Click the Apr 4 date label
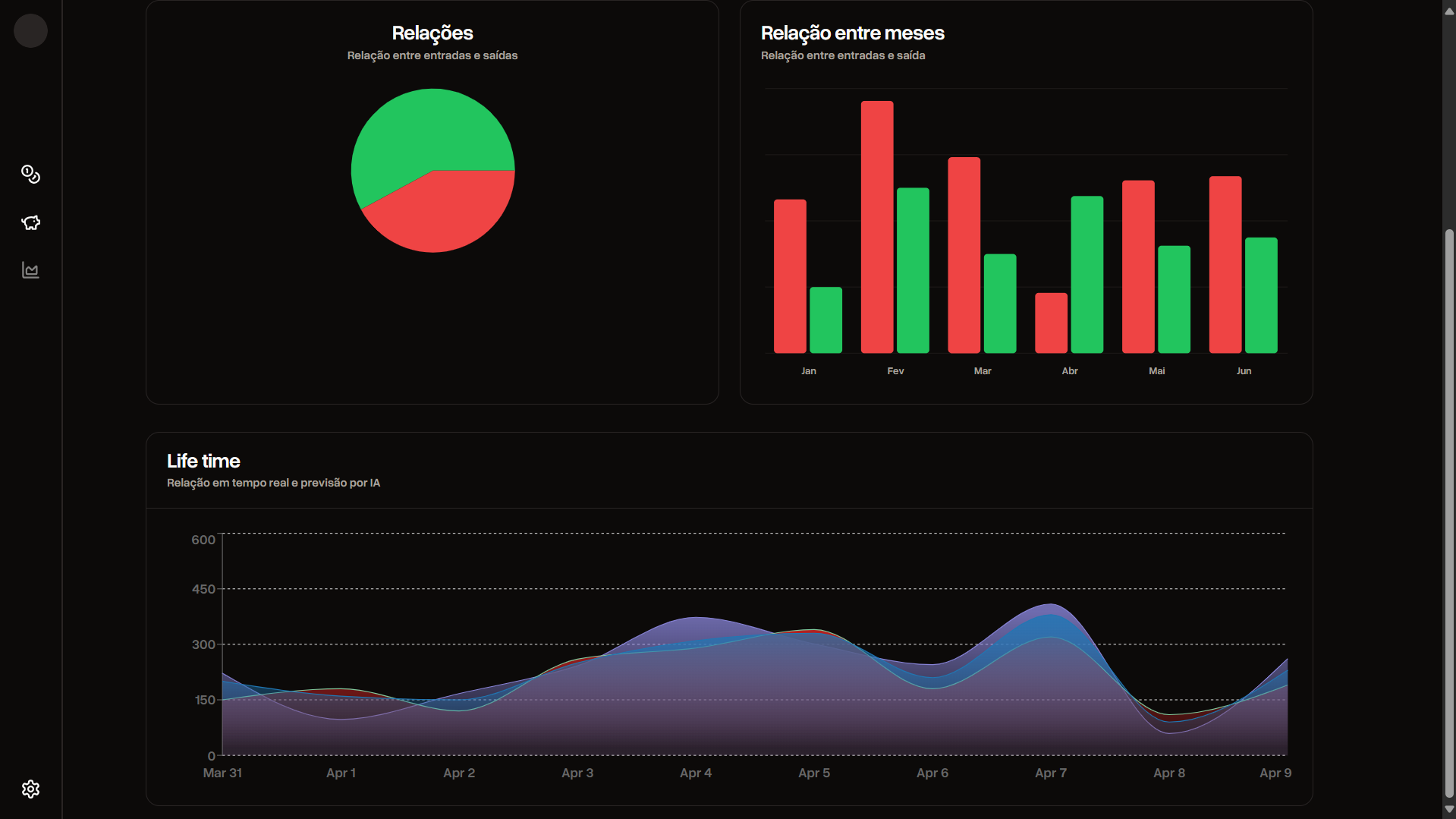1456x819 pixels. point(696,773)
